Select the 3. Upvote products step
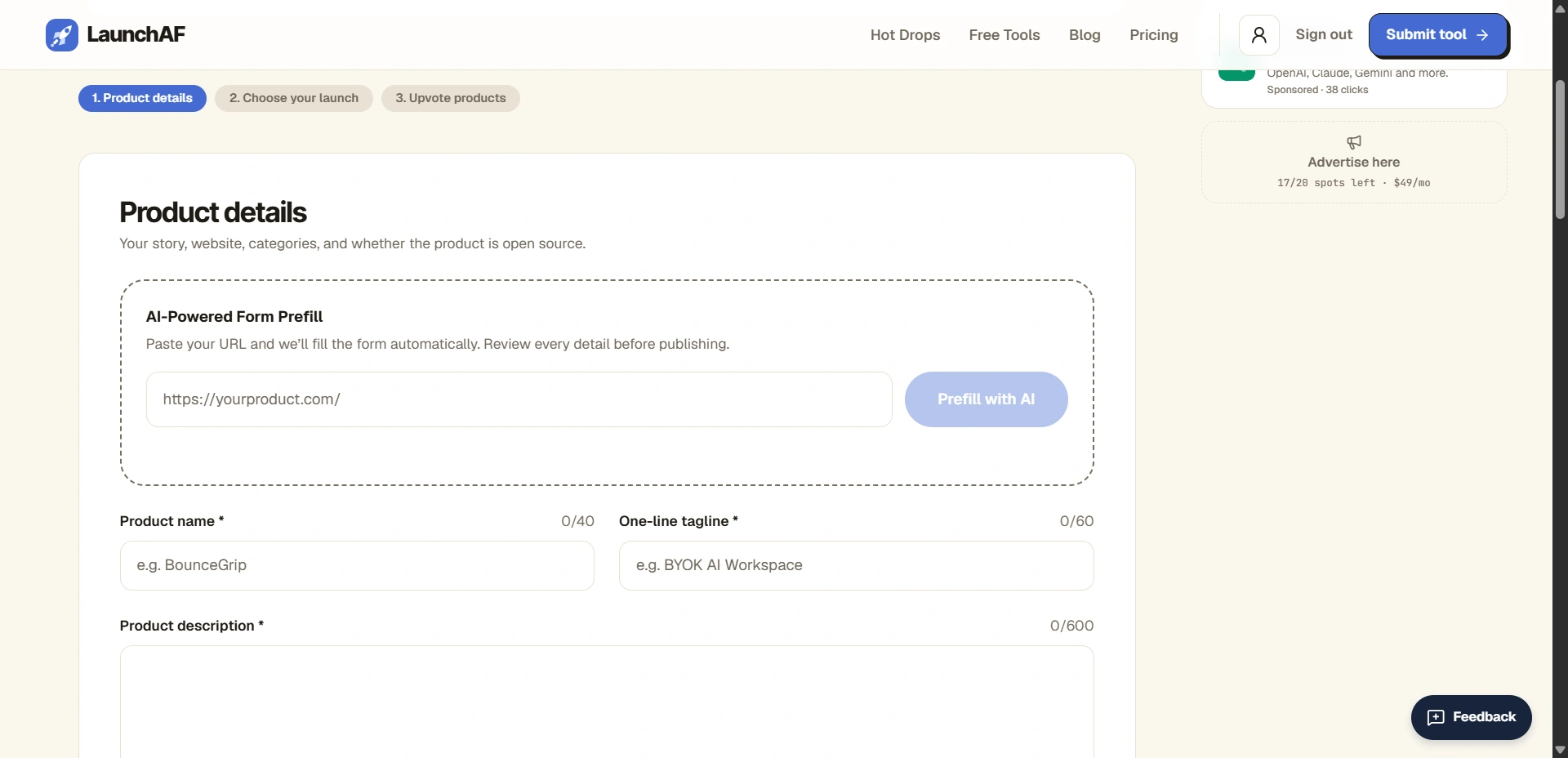This screenshot has width=1568, height=758. pos(451,98)
